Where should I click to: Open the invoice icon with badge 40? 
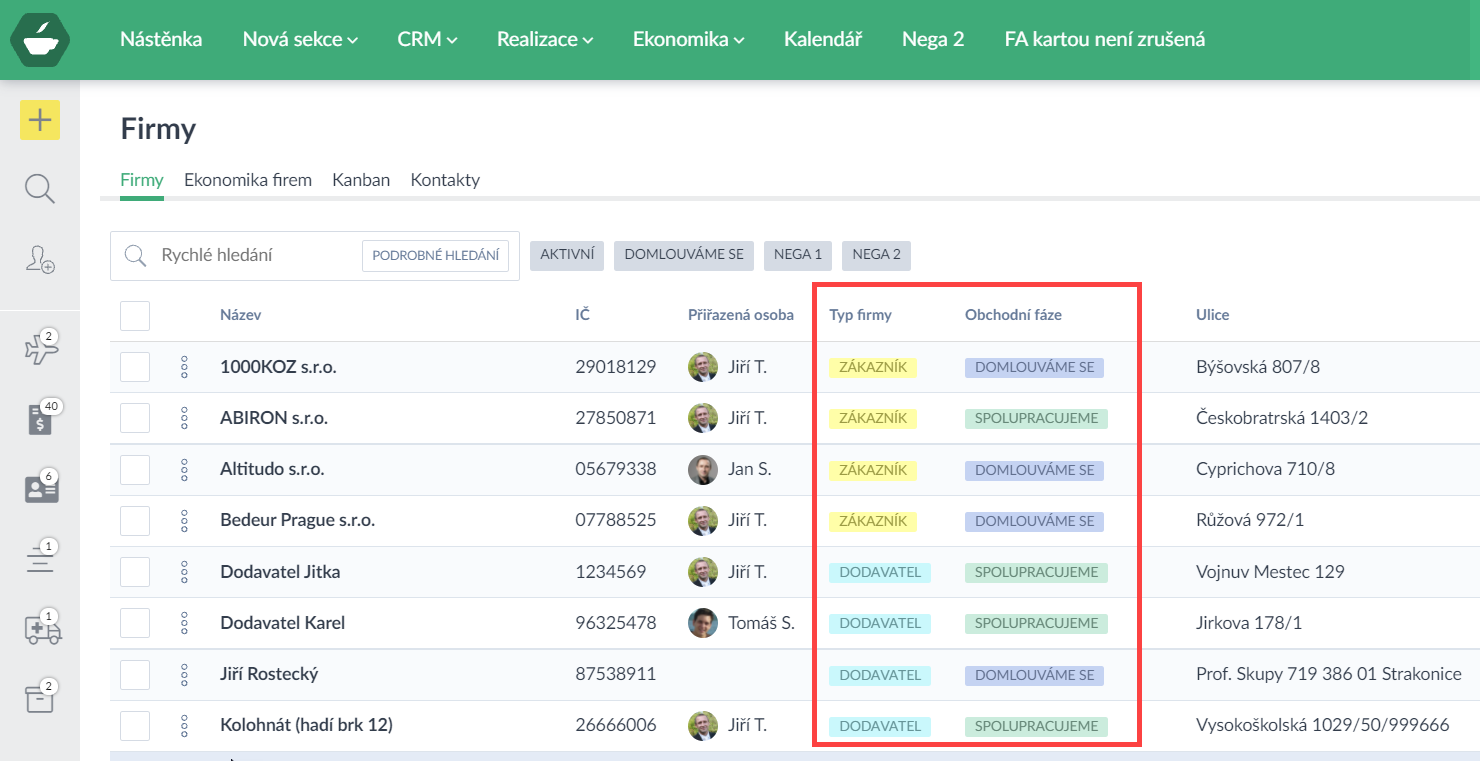coord(40,419)
